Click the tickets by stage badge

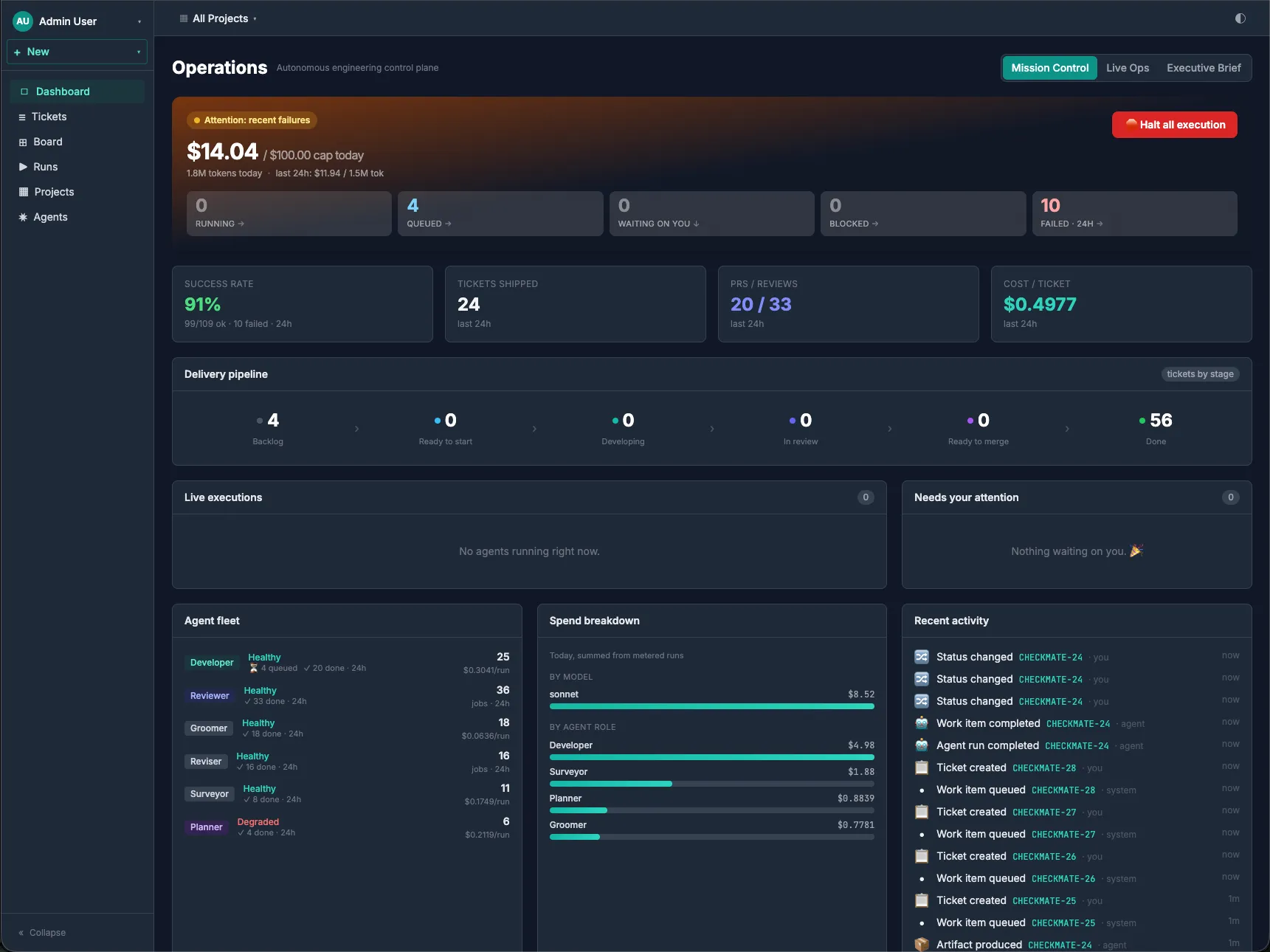tap(1200, 374)
